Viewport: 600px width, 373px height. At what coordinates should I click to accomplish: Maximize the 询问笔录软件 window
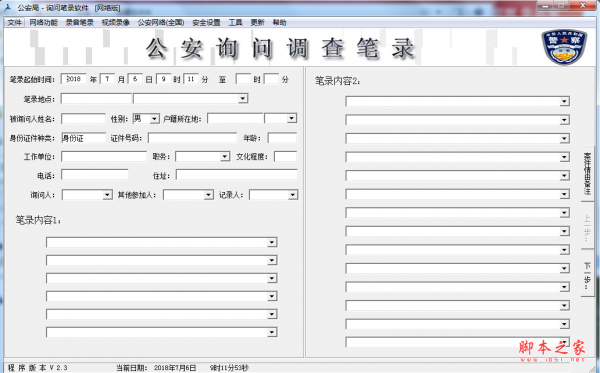[561, 6]
